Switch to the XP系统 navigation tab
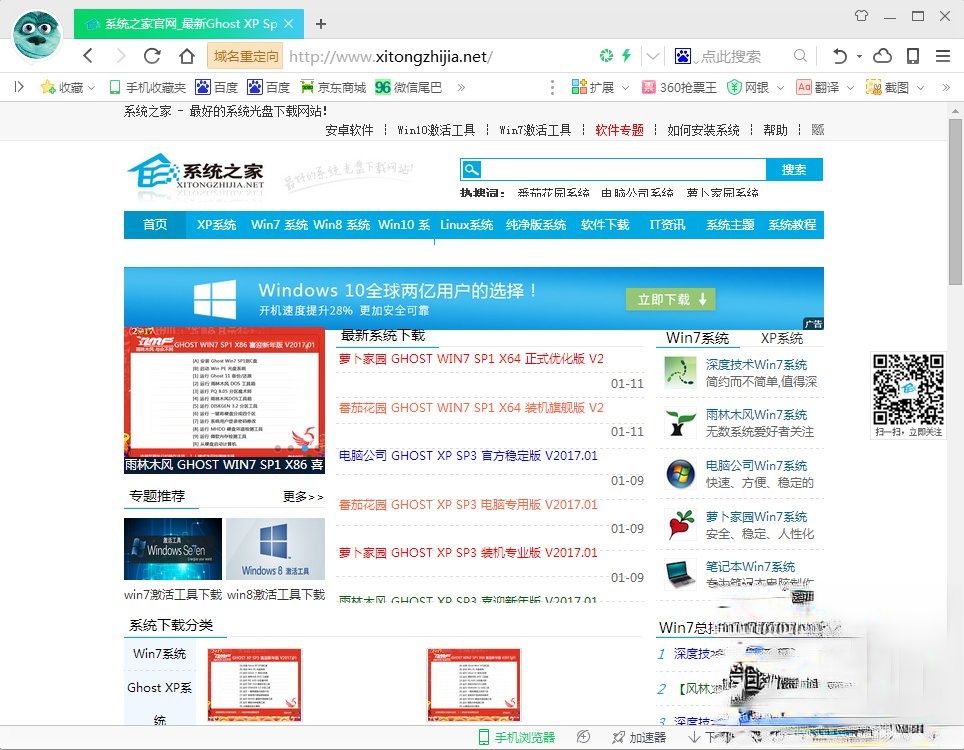Image resolution: width=964 pixels, height=750 pixels. click(216, 225)
